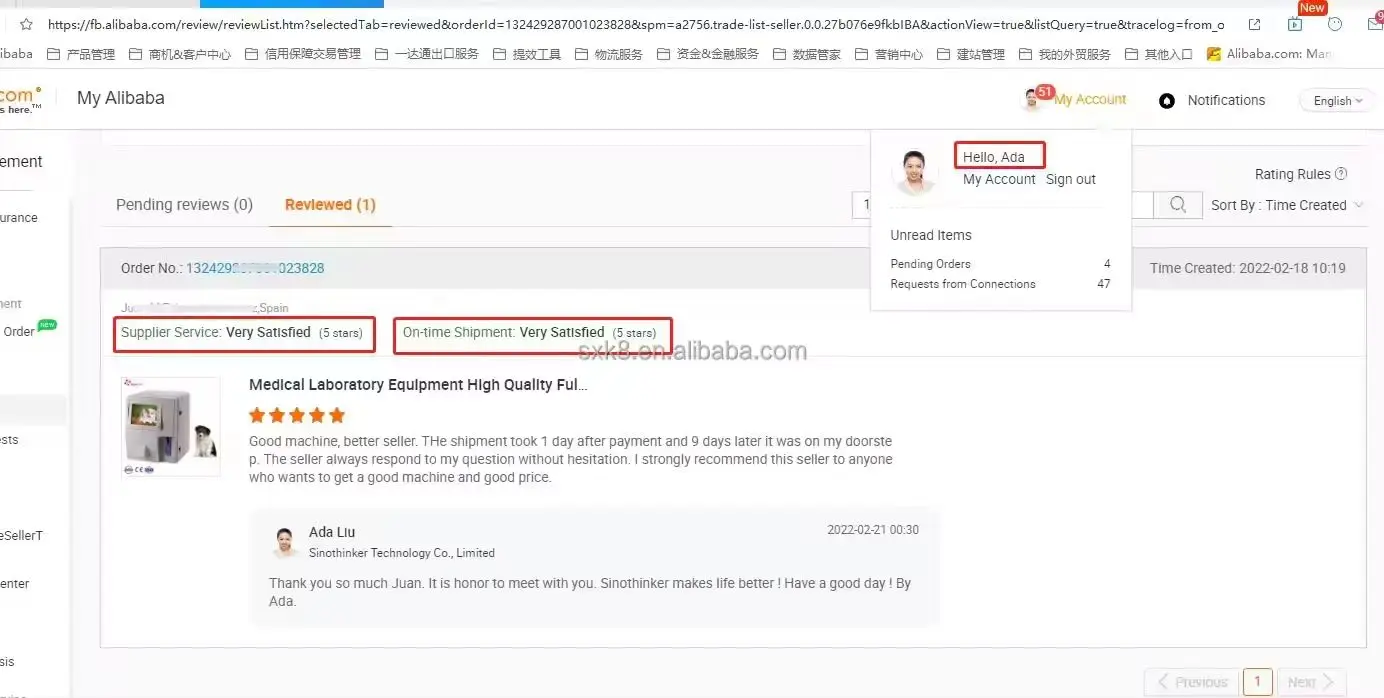Viewport: 1384px width, 698px height.
Task: Click Ada Liu reply avatar
Action: pyautogui.click(x=286, y=542)
